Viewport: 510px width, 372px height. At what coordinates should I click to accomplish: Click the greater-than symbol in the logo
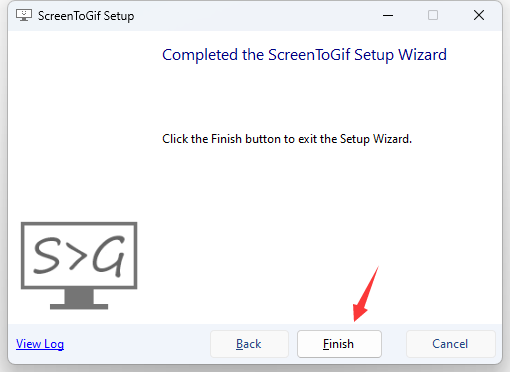pos(77,257)
